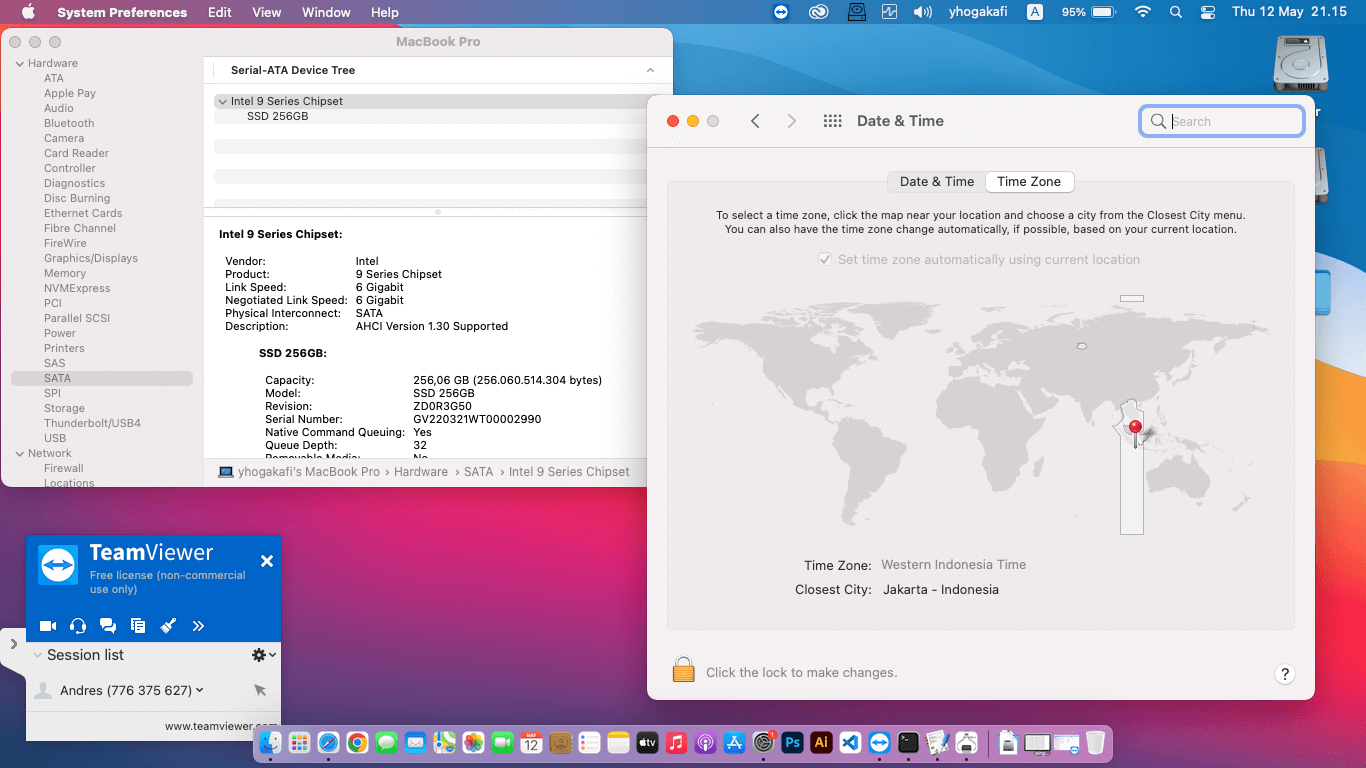Collapse the Serial-ATA Device Tree header
The image size is (1366, 768).
click(x=650, y=70)
